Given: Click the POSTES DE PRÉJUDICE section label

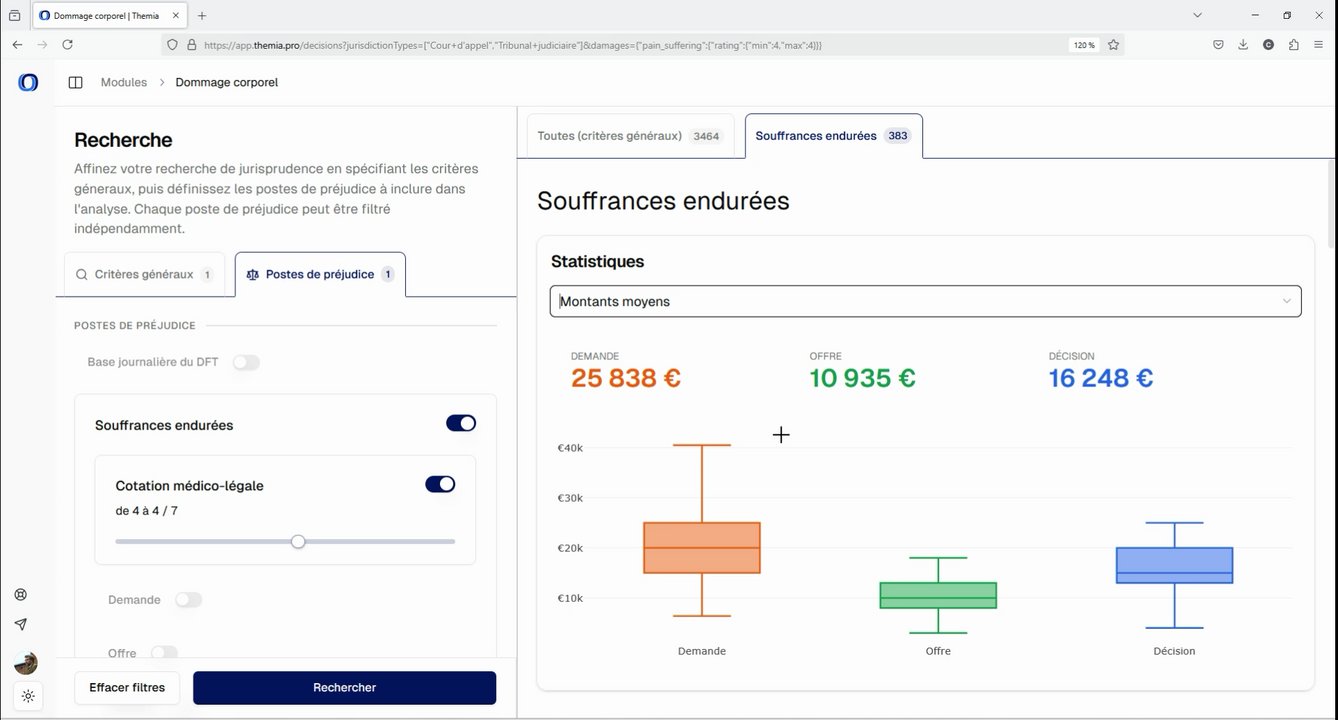Looking at the screenshot, I should click(135, 325).
